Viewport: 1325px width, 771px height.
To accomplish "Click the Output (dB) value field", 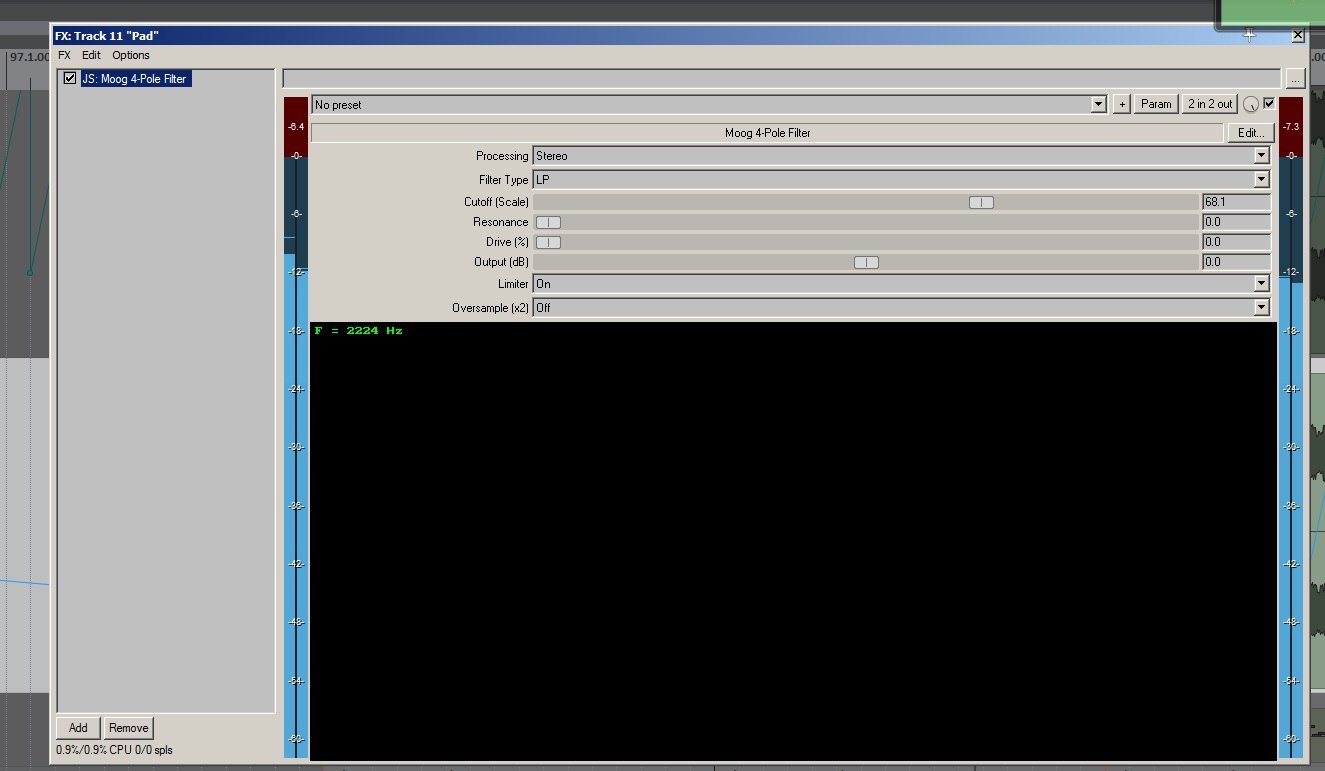I will pyautogui.click(x=1236, y=262).
